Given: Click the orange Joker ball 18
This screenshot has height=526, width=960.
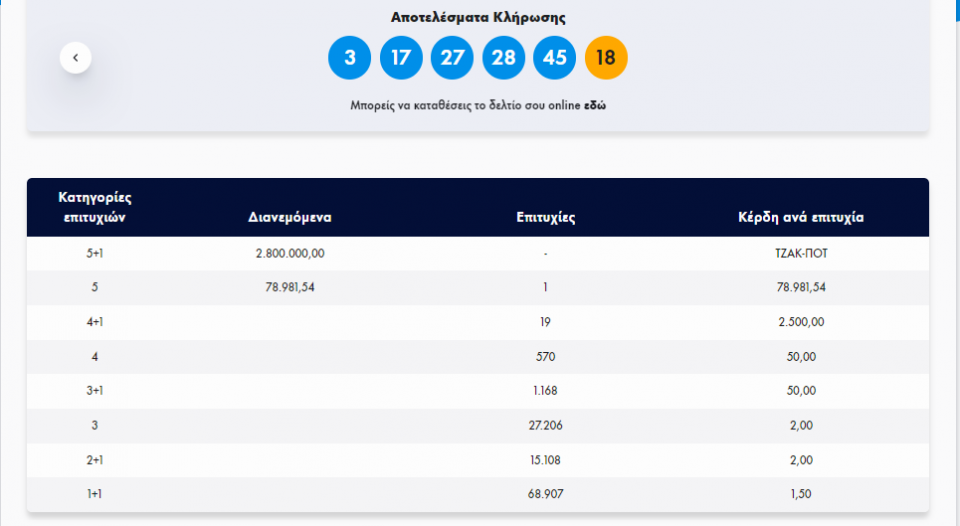Looking at the screenshot, I should tap(606, 58).
